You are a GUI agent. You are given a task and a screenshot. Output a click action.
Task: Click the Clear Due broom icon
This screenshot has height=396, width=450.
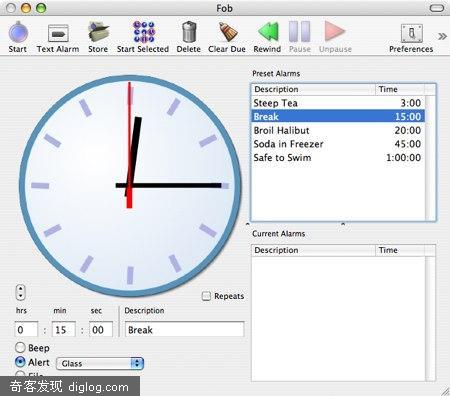(228, 32)
